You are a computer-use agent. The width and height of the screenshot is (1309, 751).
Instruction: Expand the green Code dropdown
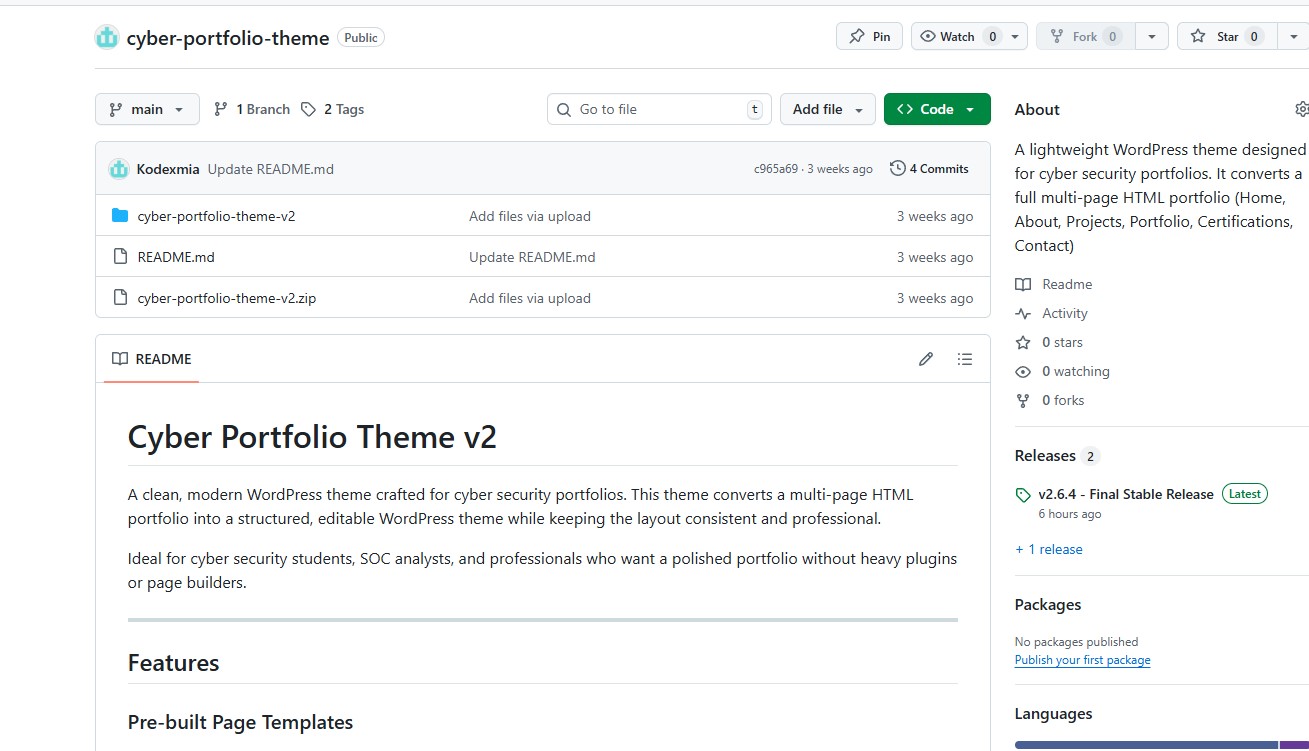pyautogui.click(x=937, y=109)
